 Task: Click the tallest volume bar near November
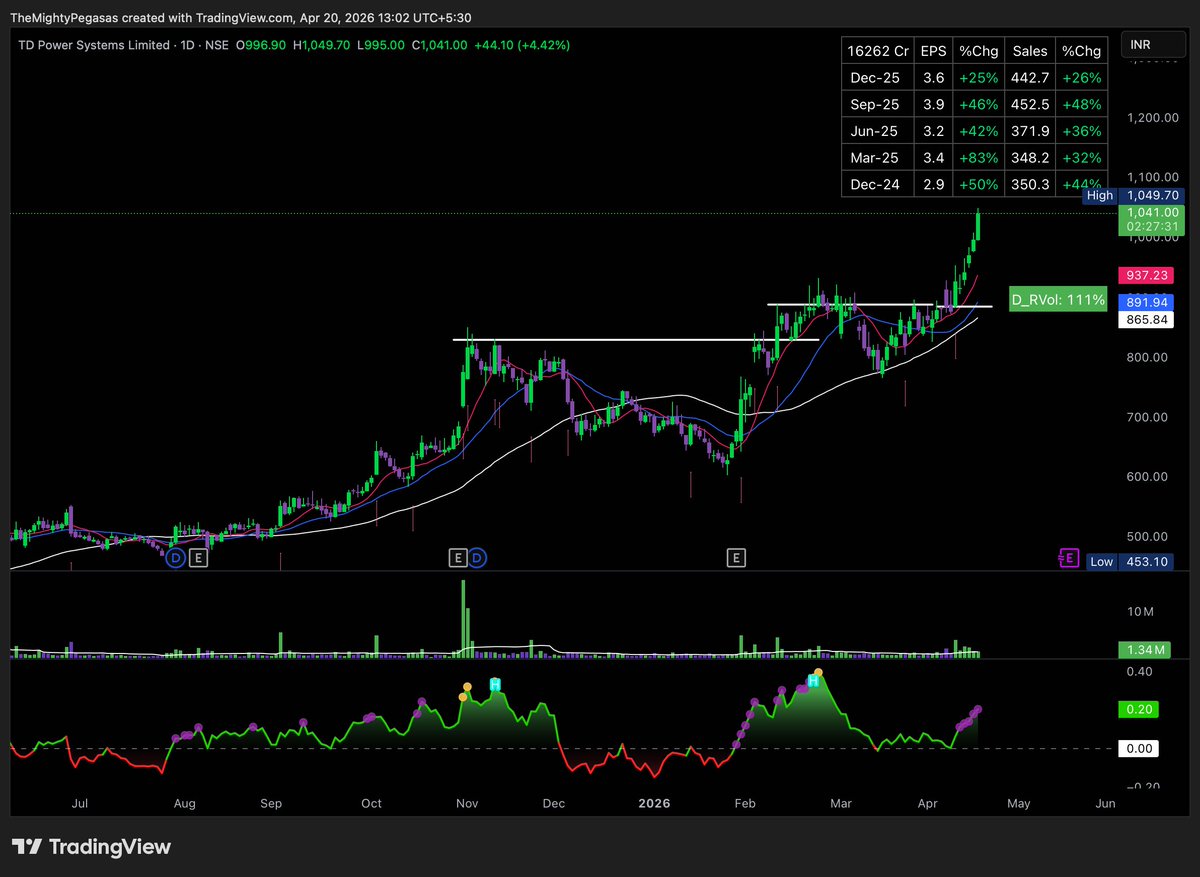[464, 618]
